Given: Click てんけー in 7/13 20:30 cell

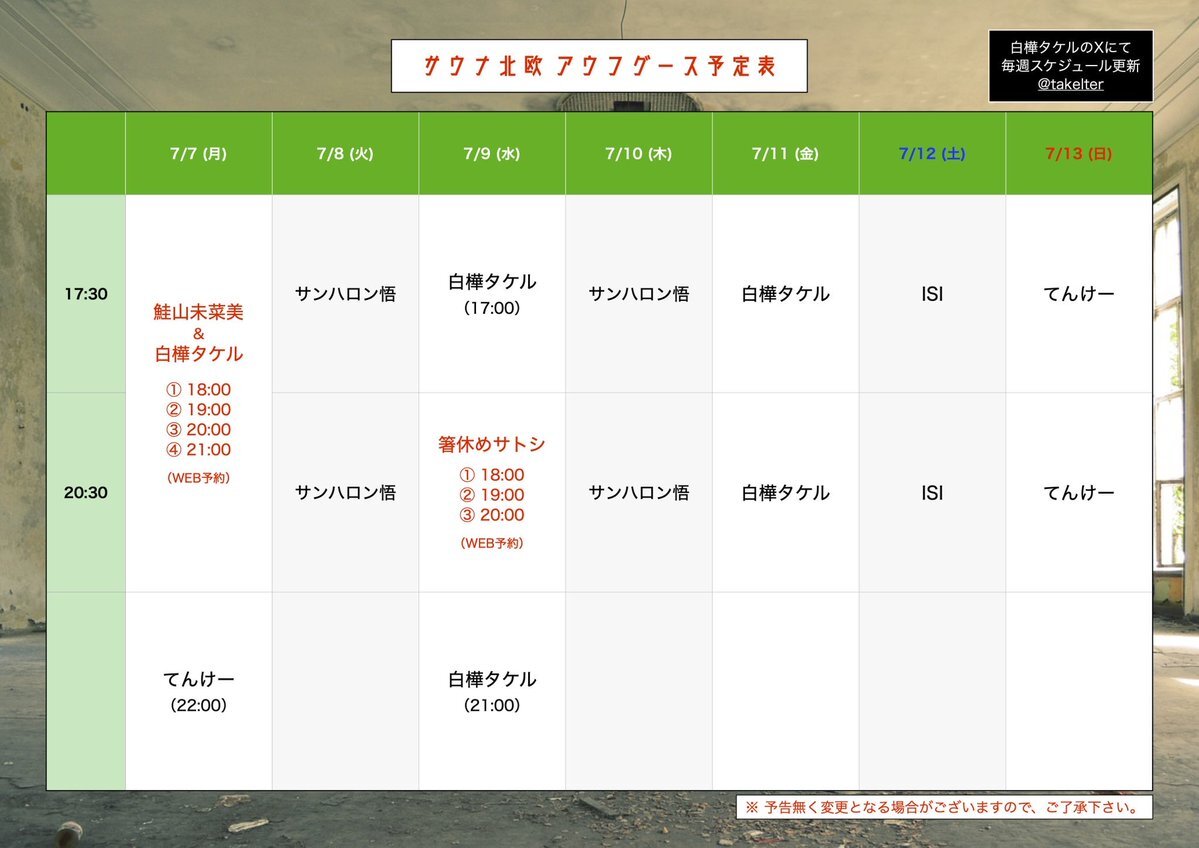Looking at the screenshot, I should tap(1079, 492).
